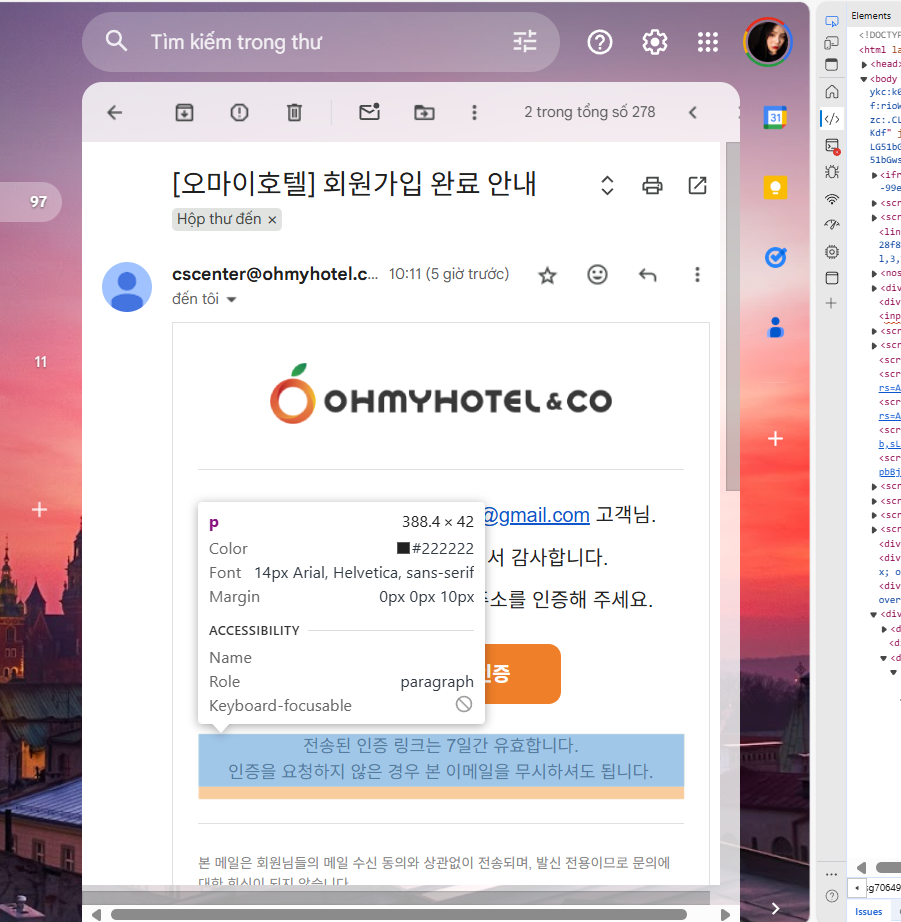Open the advanced search options sliders icon
The height and width of the screenshot is (922, 901).
(525, 42)
